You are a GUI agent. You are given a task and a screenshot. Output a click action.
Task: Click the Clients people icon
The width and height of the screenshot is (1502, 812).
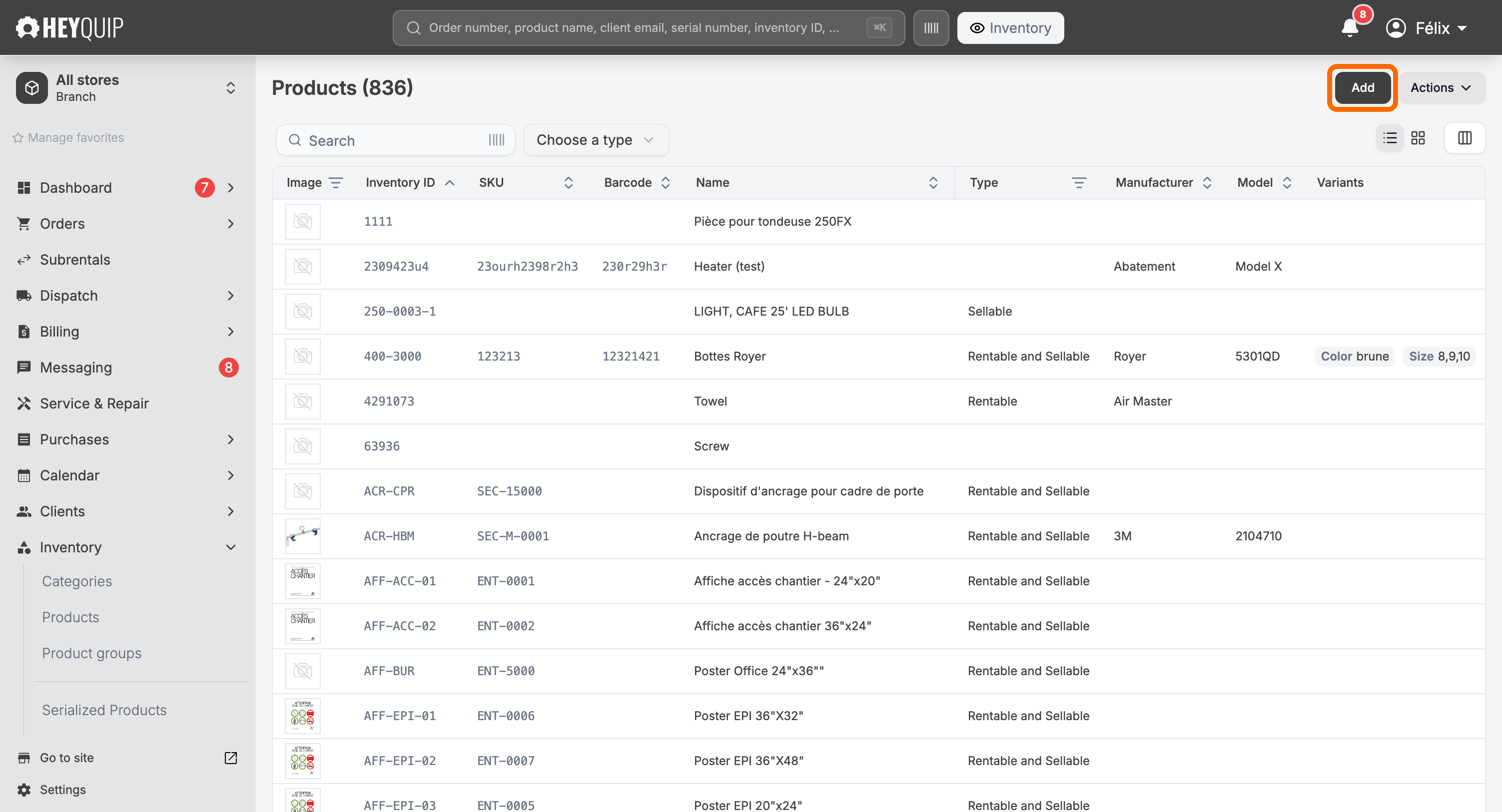click(x=24, y=511)
